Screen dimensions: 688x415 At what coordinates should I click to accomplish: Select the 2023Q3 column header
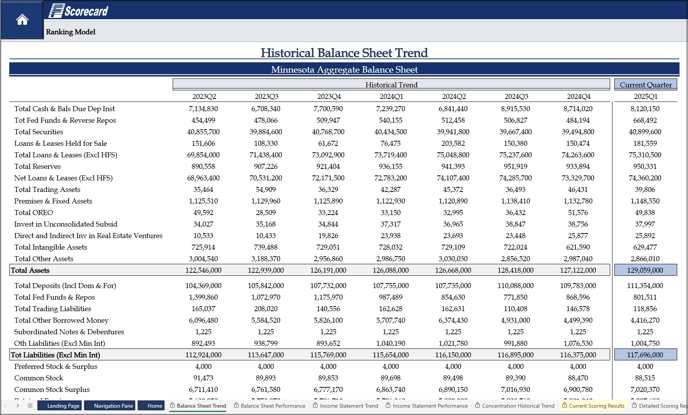pyautogui.click(x=266, y=97)
